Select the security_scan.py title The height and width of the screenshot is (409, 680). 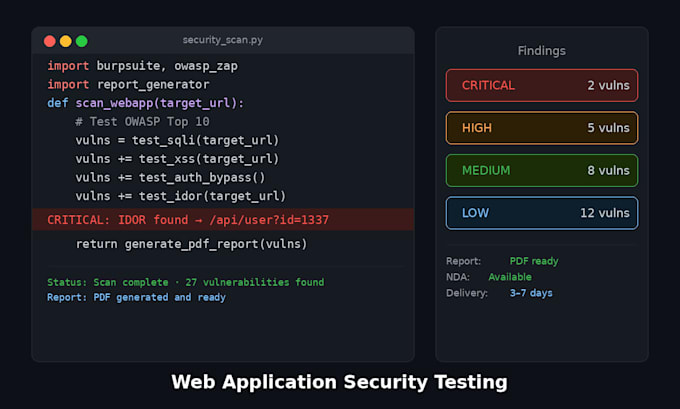[x=222, y=40]
